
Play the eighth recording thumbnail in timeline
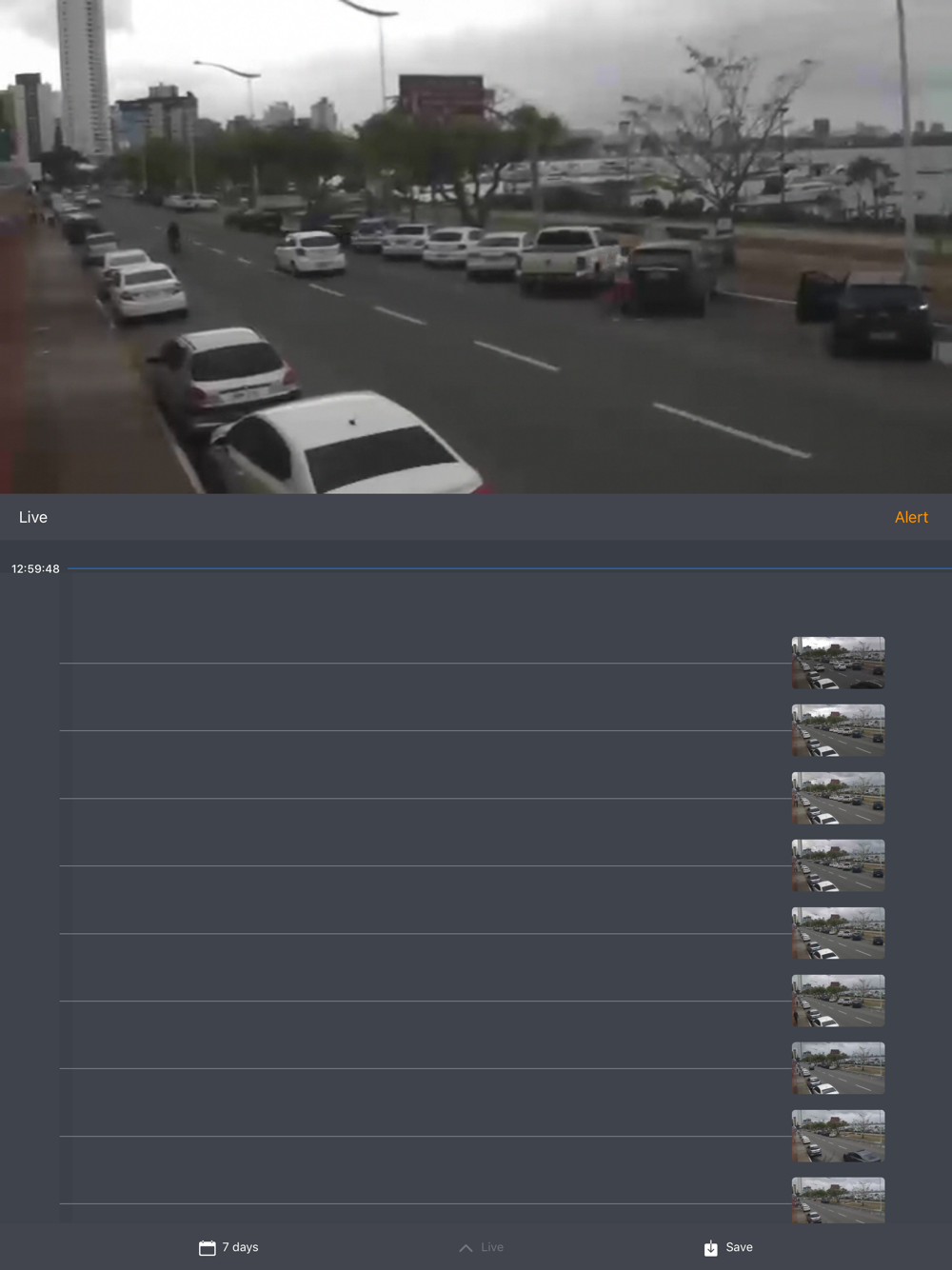tap(838, 1136)
